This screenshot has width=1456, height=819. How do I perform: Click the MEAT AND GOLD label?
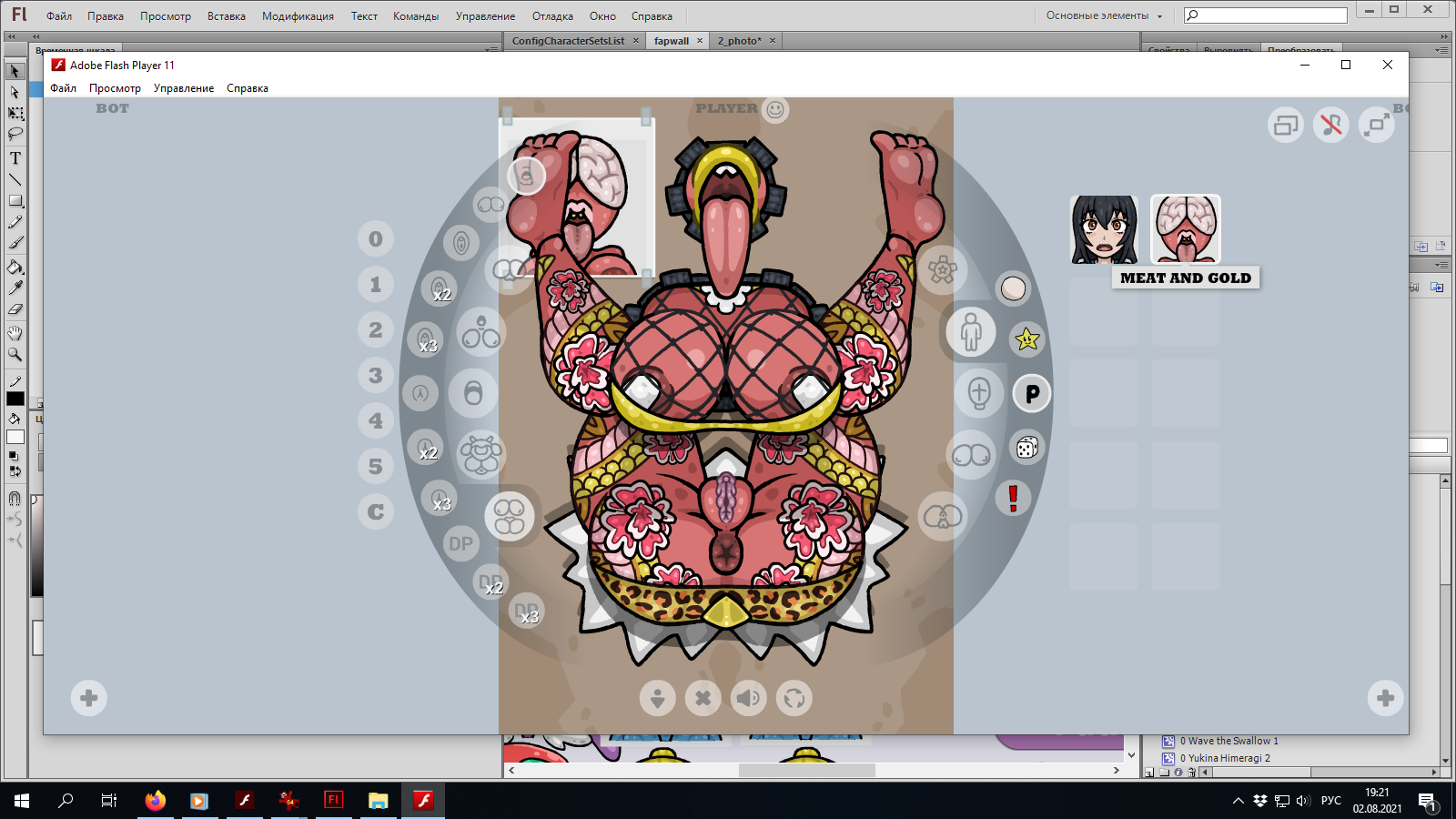click(x=1186, y=278)
